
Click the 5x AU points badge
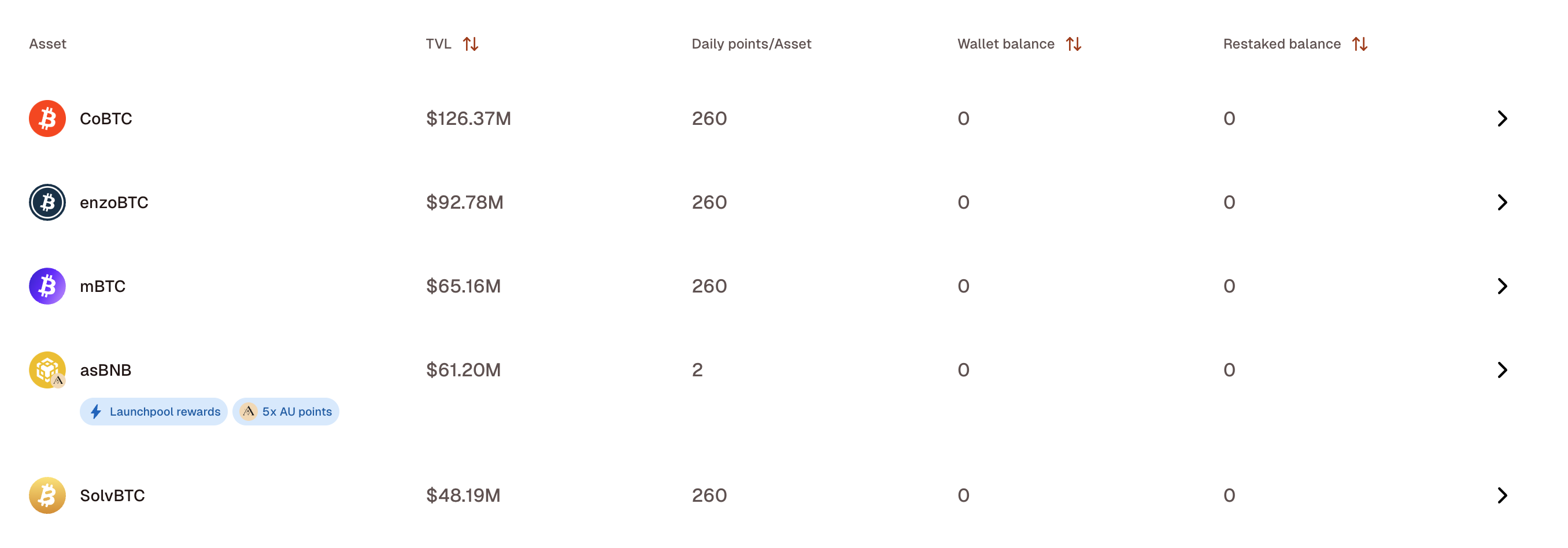click(286, 412)
